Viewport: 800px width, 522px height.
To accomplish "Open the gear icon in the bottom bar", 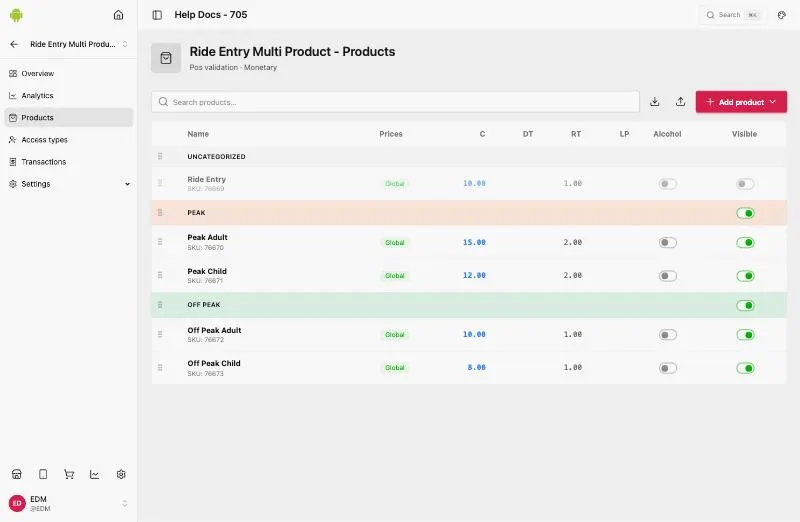I will tap(121, 475).
